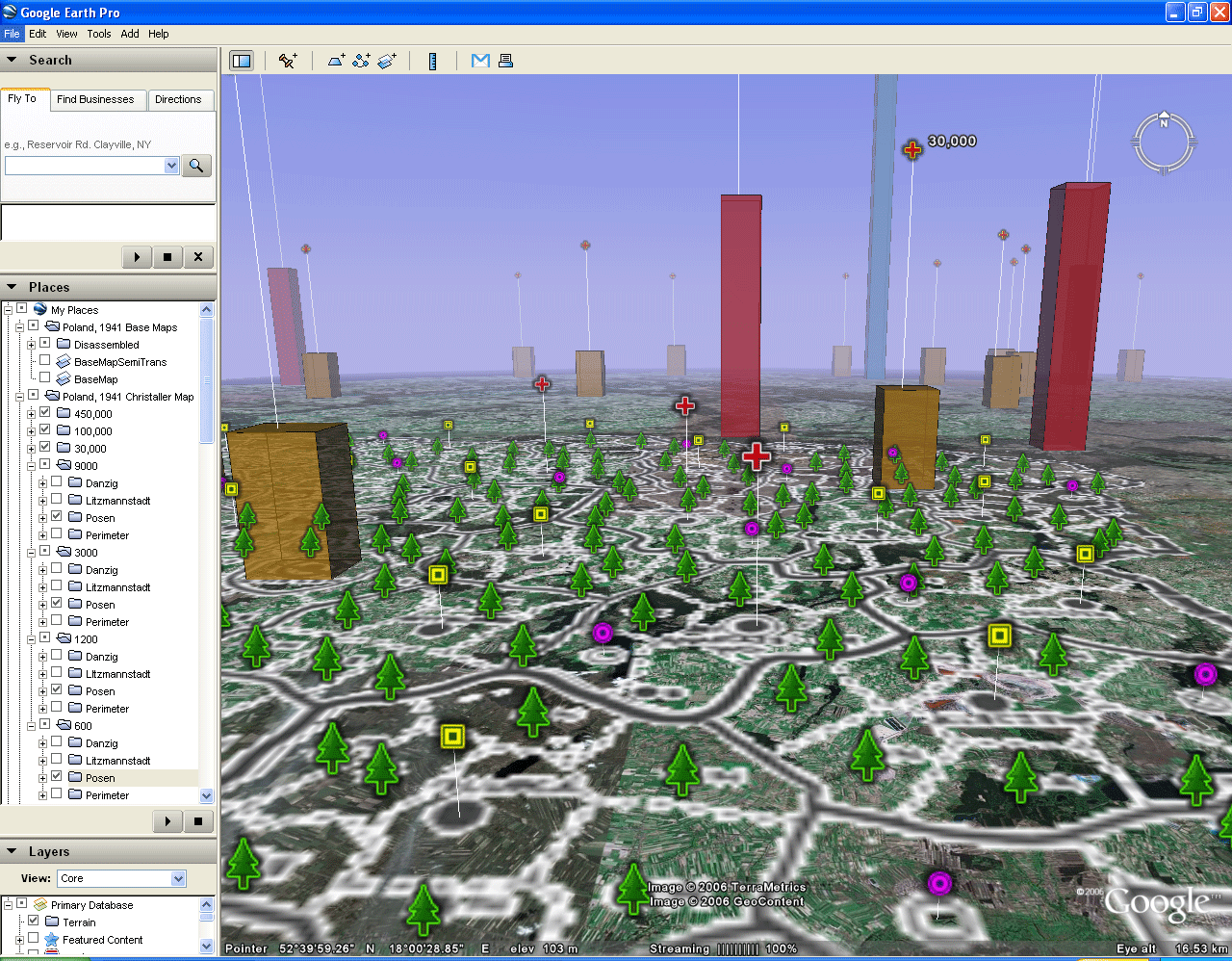
Task: Open the Edit menu
Action: click(38, 34)
